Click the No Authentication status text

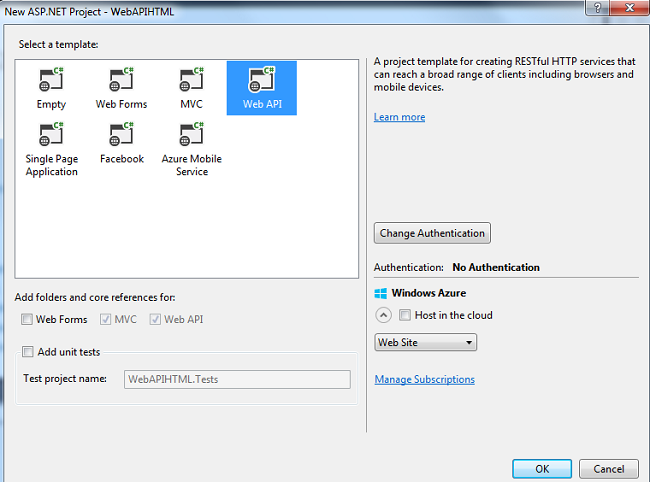tap(496, 267)
